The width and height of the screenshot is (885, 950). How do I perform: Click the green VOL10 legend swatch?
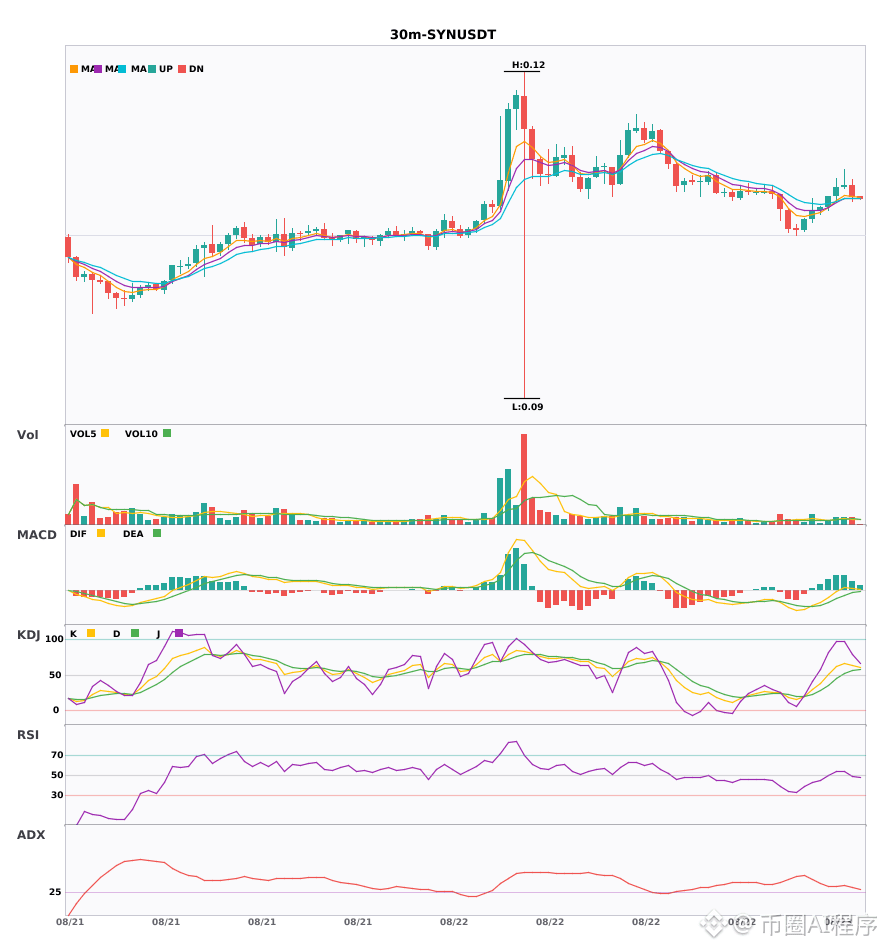point(167,433)
